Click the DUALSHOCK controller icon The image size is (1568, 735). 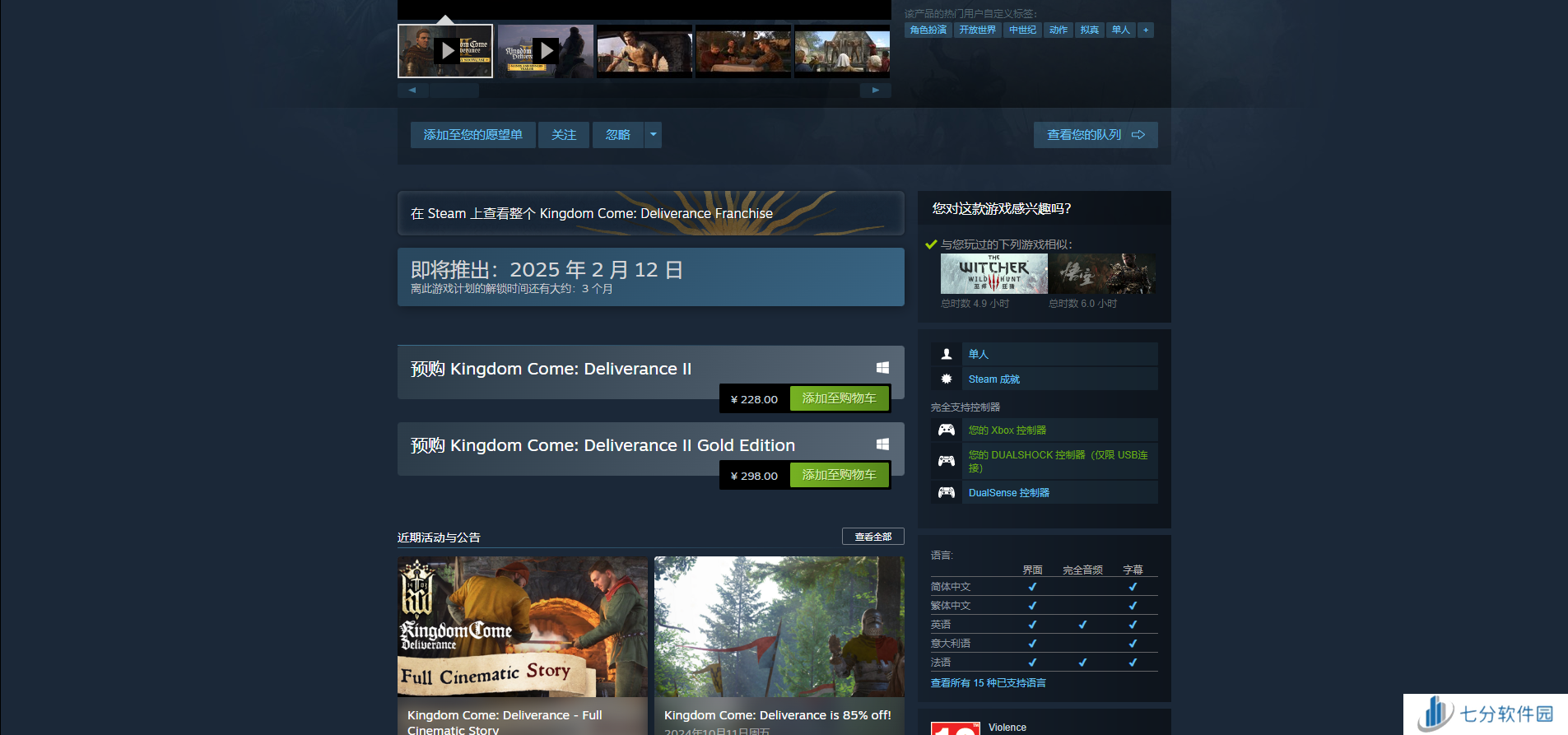click(947, 461)
